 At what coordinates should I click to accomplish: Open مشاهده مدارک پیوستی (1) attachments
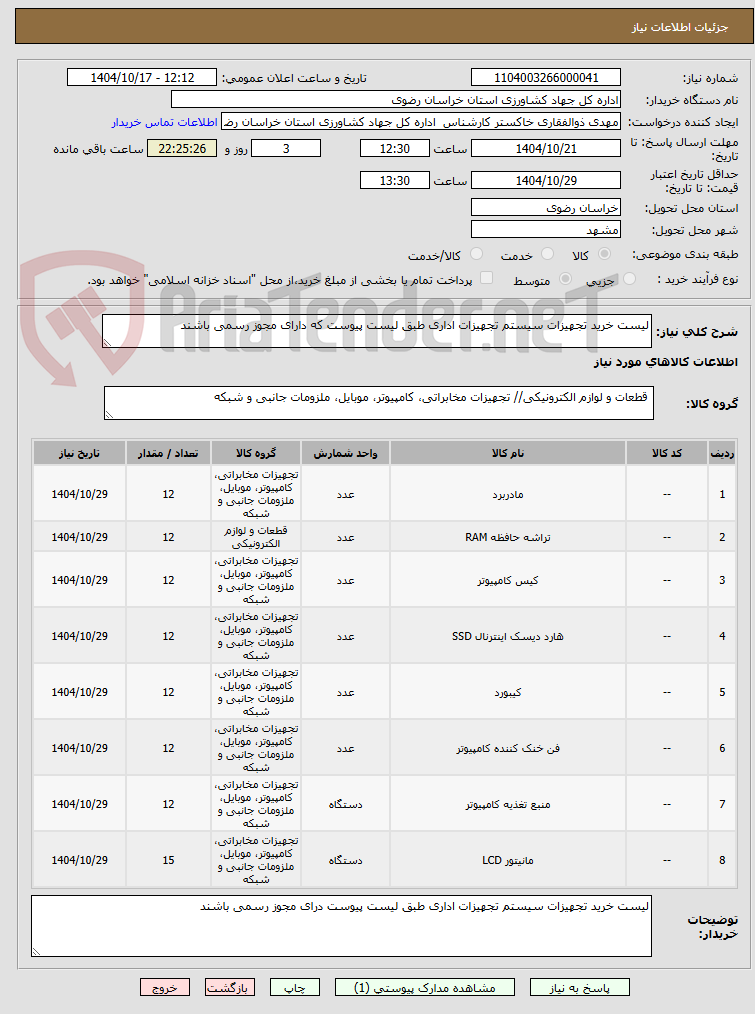[x=424, y=987]
